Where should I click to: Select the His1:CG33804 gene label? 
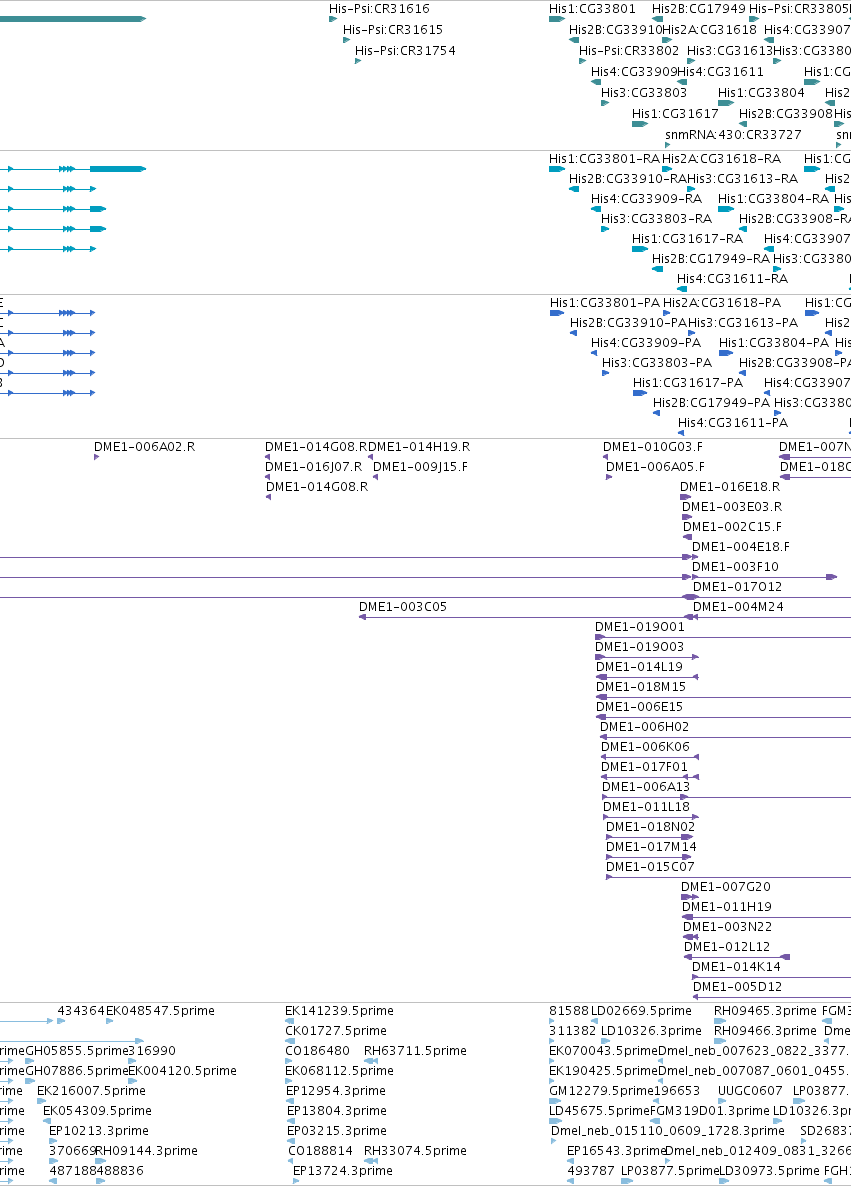761,93
